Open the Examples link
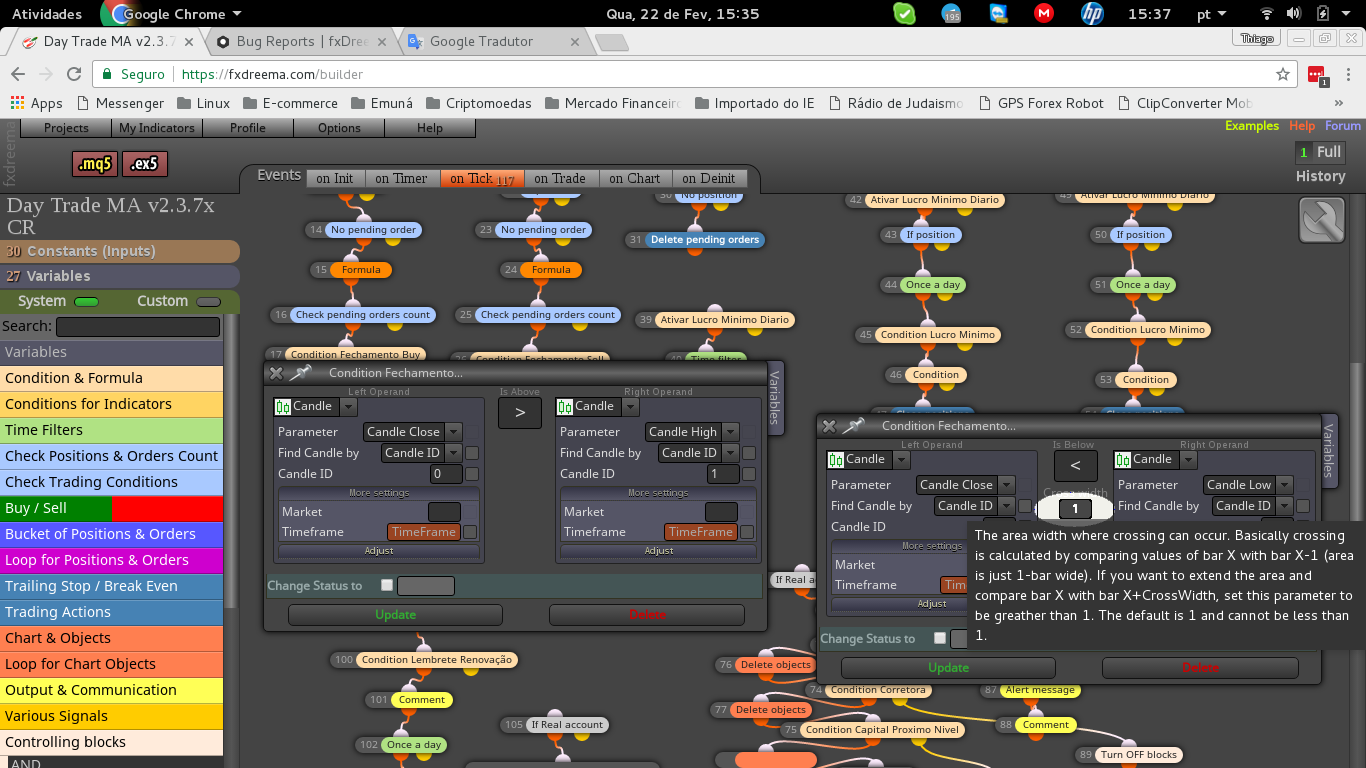 tap(1252, 126)
